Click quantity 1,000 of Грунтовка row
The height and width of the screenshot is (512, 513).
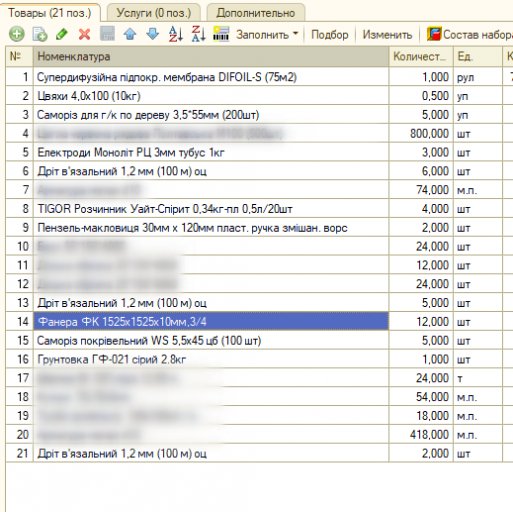[421, 359]
